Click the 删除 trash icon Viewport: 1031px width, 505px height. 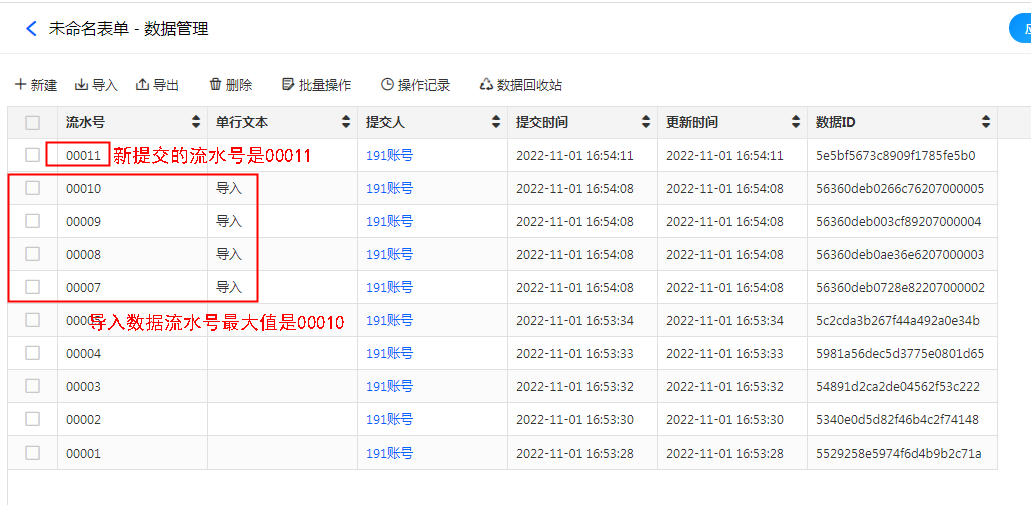tap(215, 85)
